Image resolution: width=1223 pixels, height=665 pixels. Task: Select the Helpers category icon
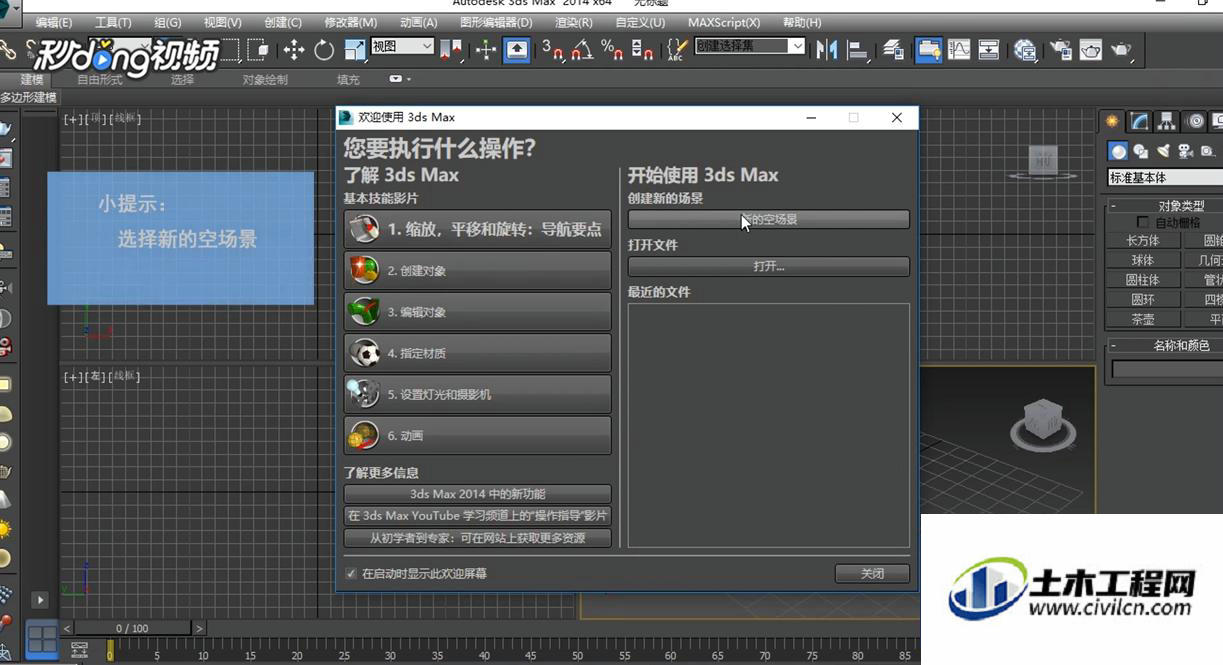[x=1208, y=152]
